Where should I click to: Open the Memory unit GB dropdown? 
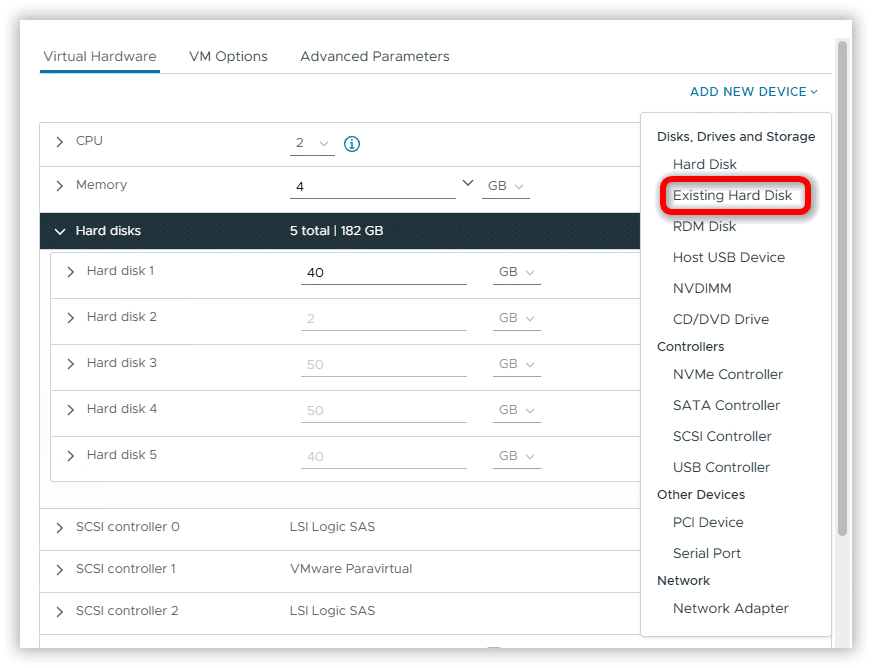point(505,187)
